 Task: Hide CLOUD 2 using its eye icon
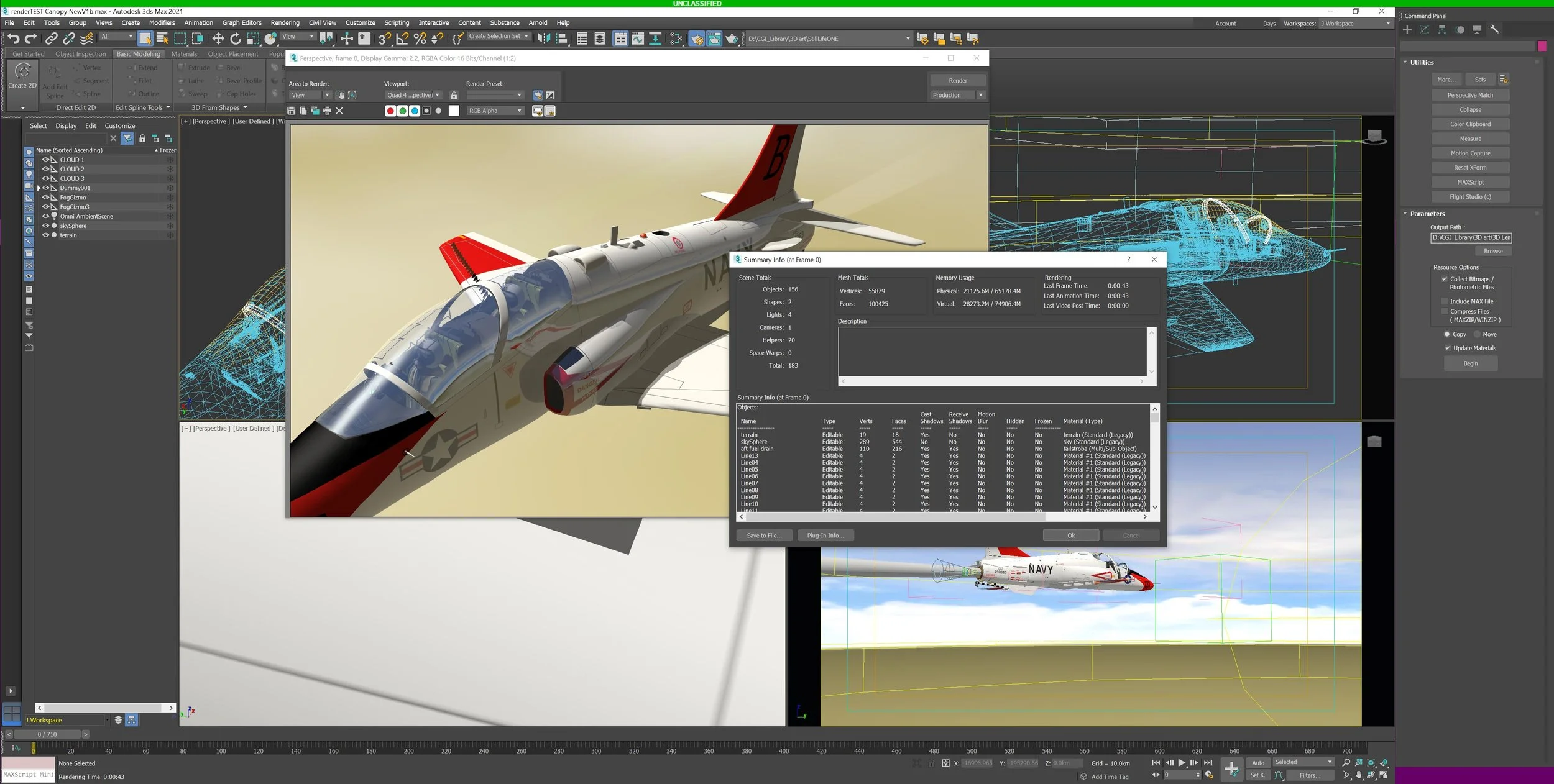(45, 169)
